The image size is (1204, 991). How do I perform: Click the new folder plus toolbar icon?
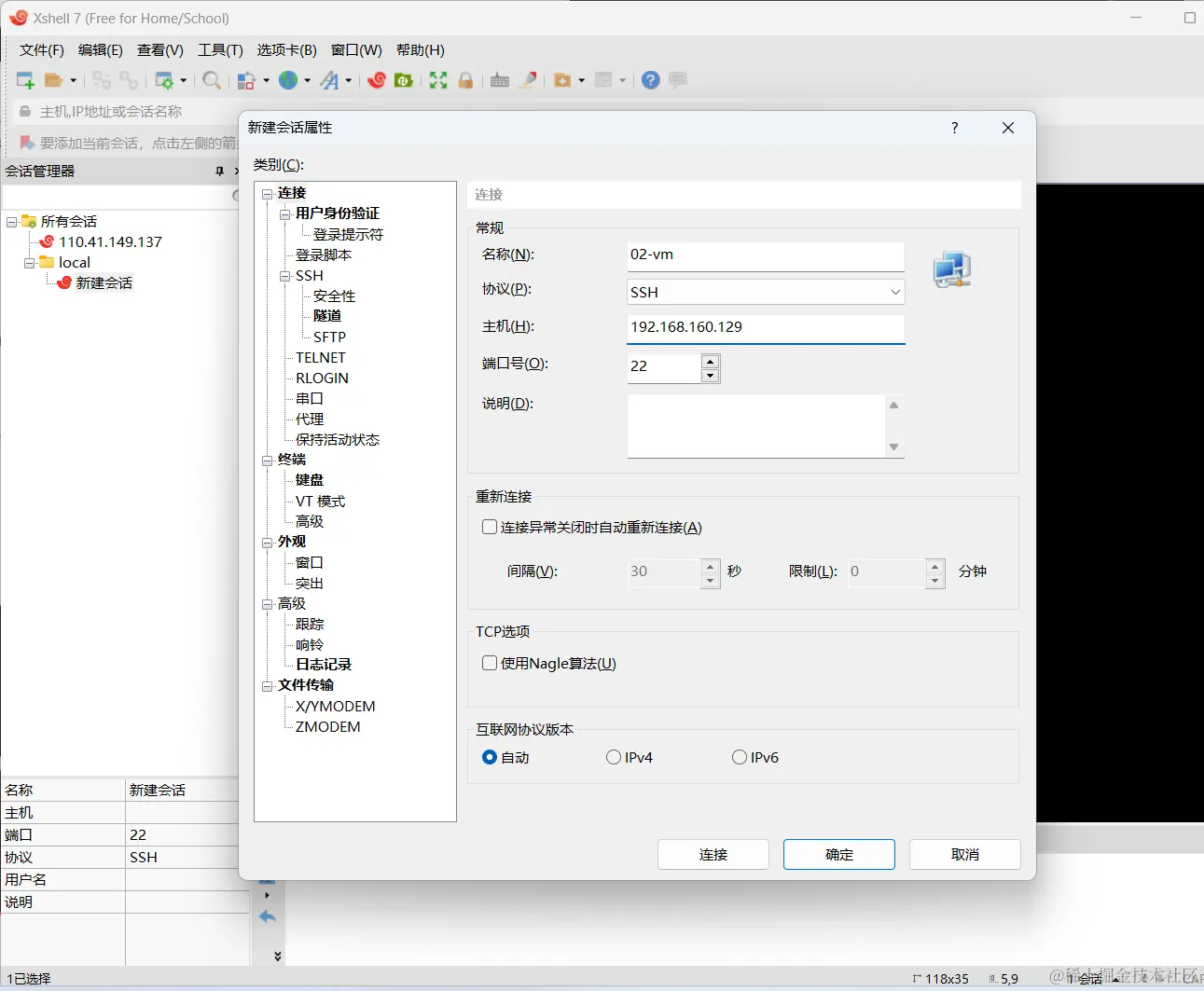[562, 81]
